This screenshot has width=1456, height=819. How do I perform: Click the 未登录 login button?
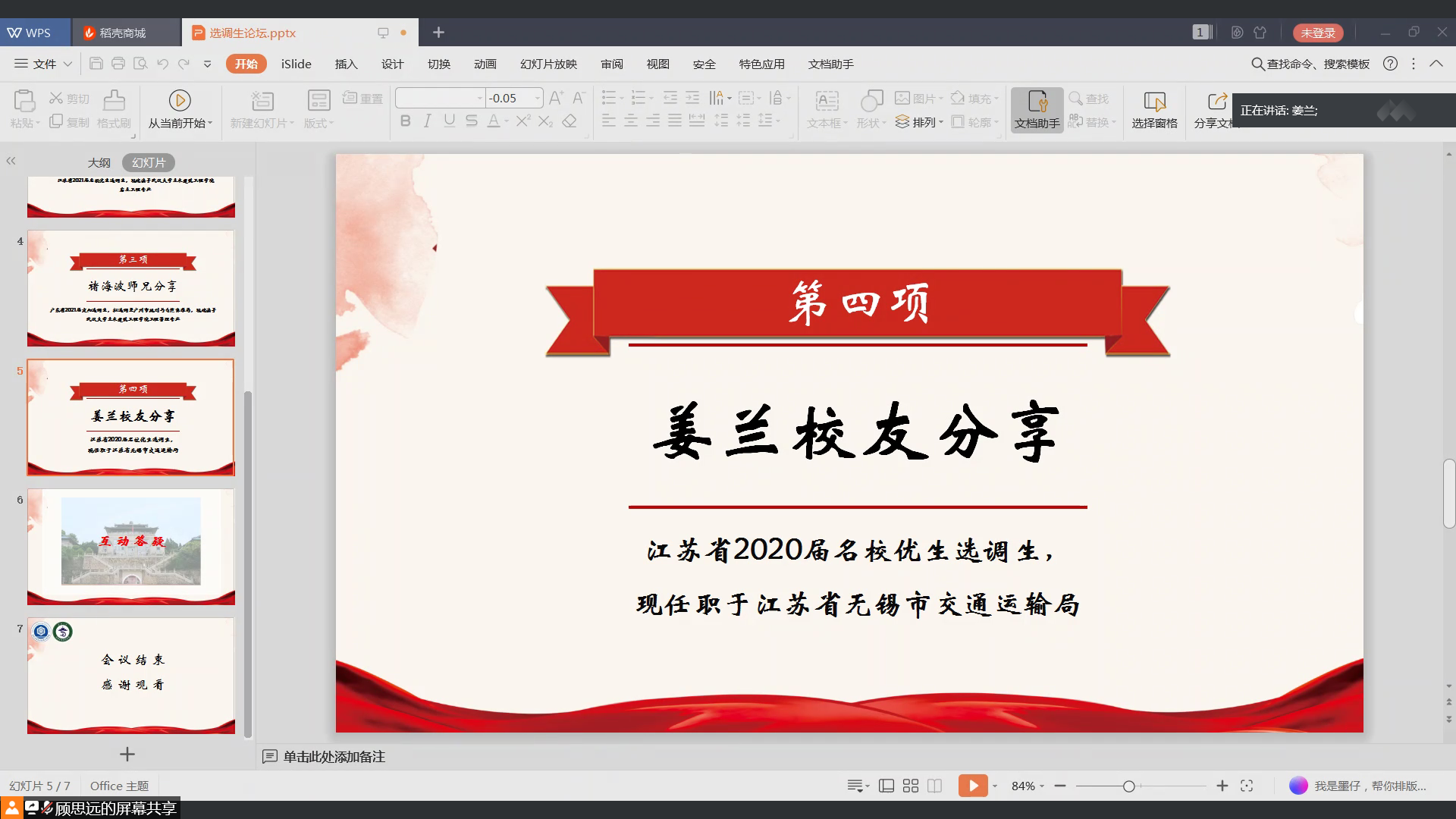(1318, 33)
